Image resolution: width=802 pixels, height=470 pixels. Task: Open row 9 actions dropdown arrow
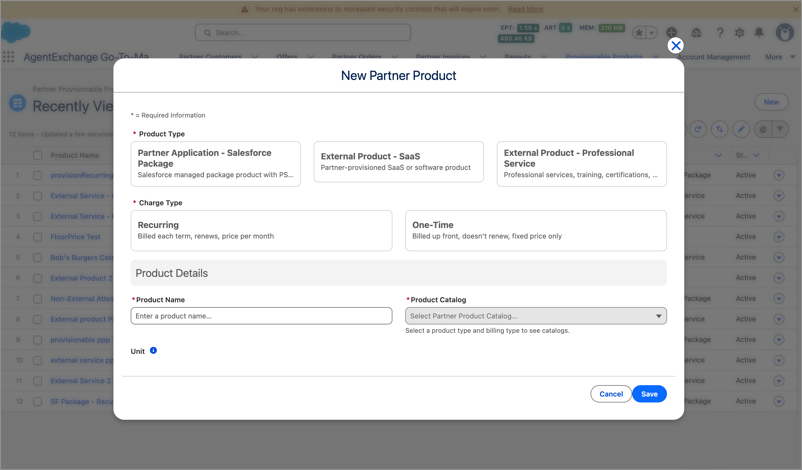[x=779, y=340]
